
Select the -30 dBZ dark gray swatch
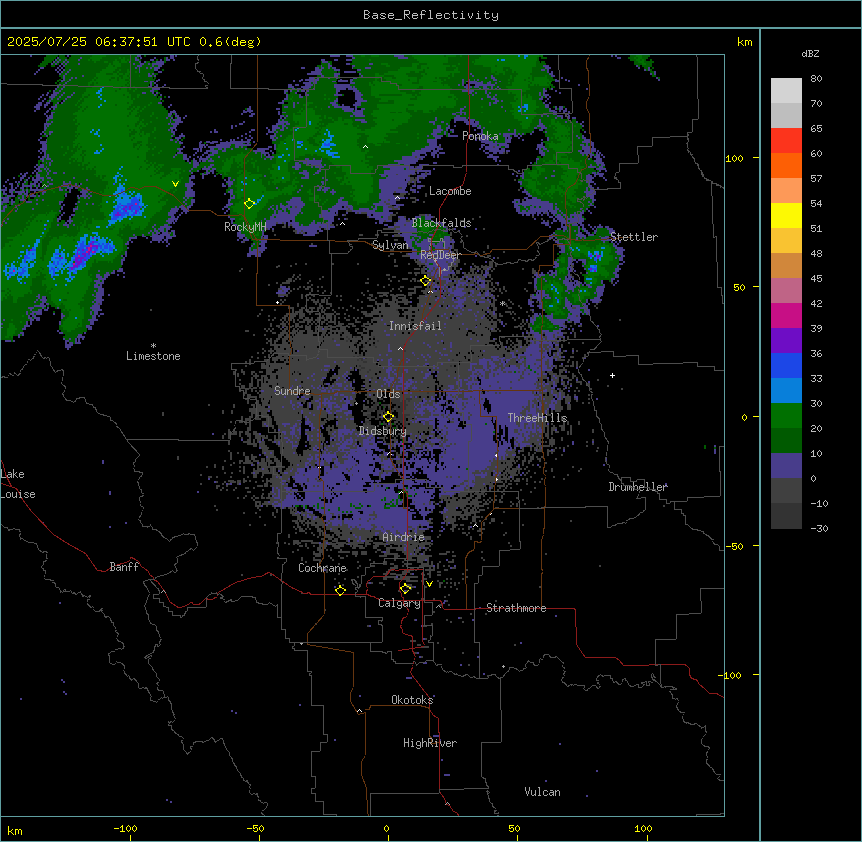tap(786, 516)
